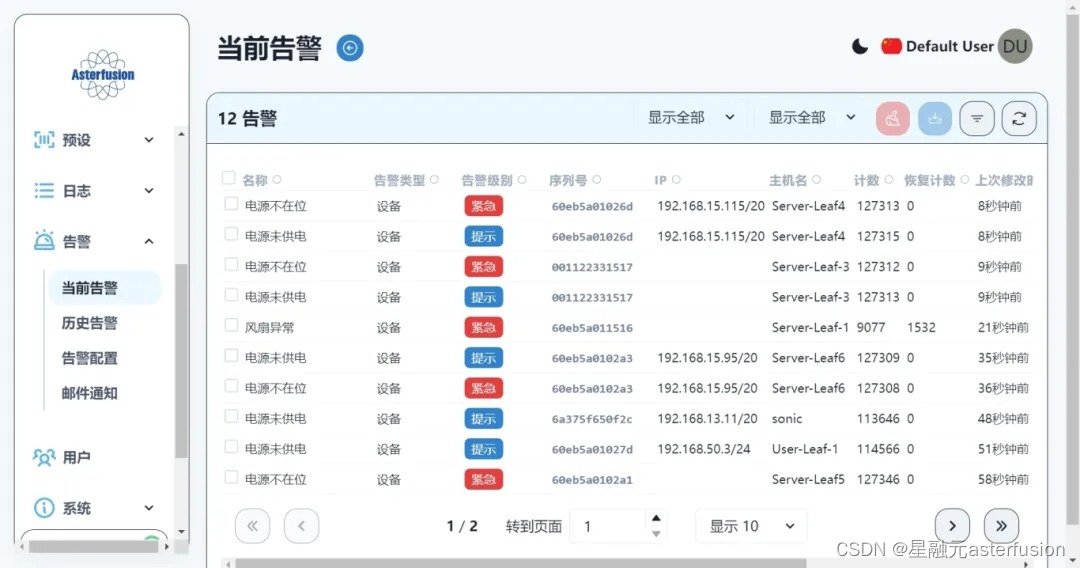The height and width of the screenshot is (568, 1080).
Task: Open the 显示 10 page size dropdown
Action: [751, 527]
